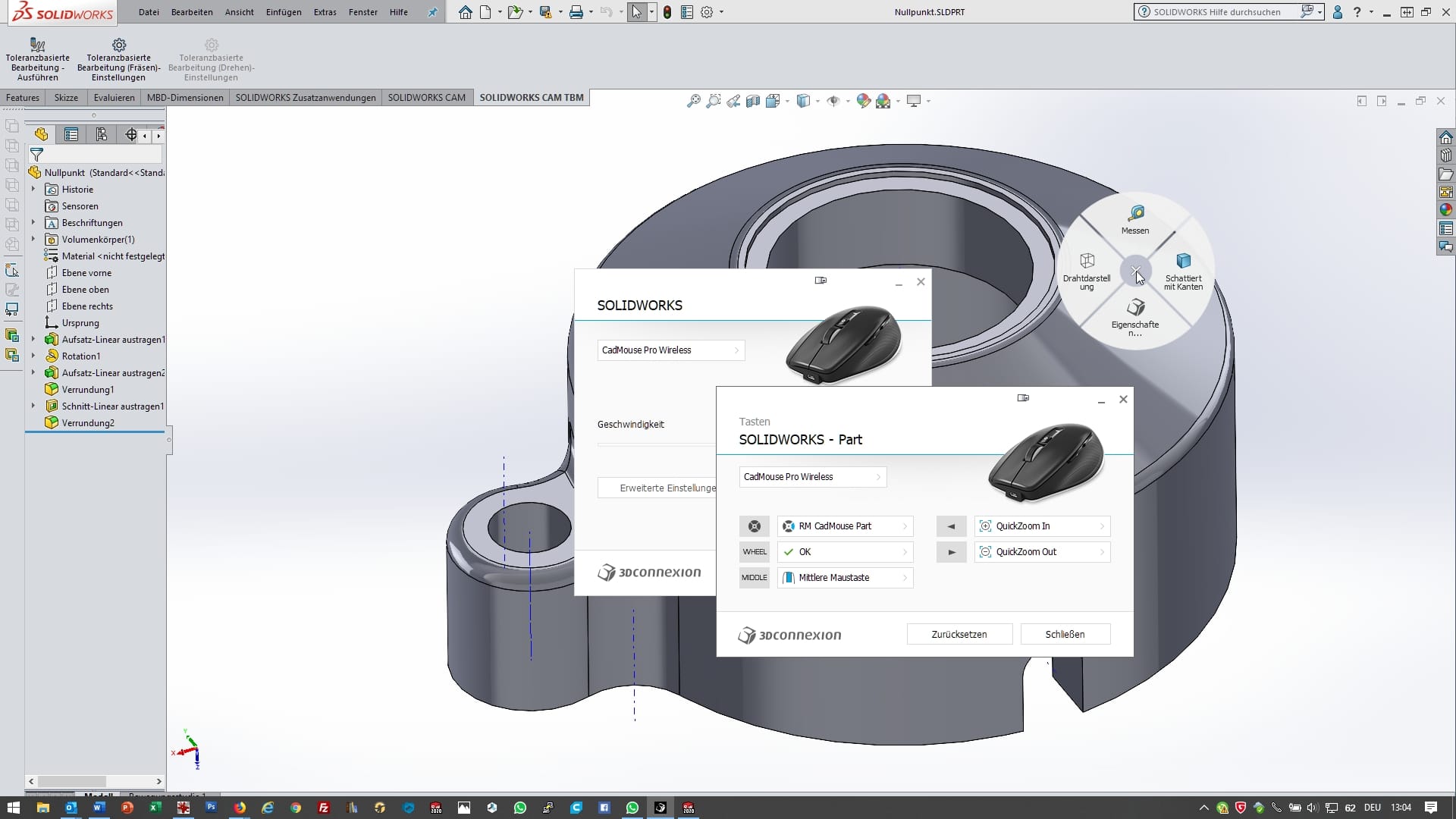Screen dimensions: 1456x819
Task: Choose Schattiert mit Kanten in radial menu
Action: coord(1183,272)
